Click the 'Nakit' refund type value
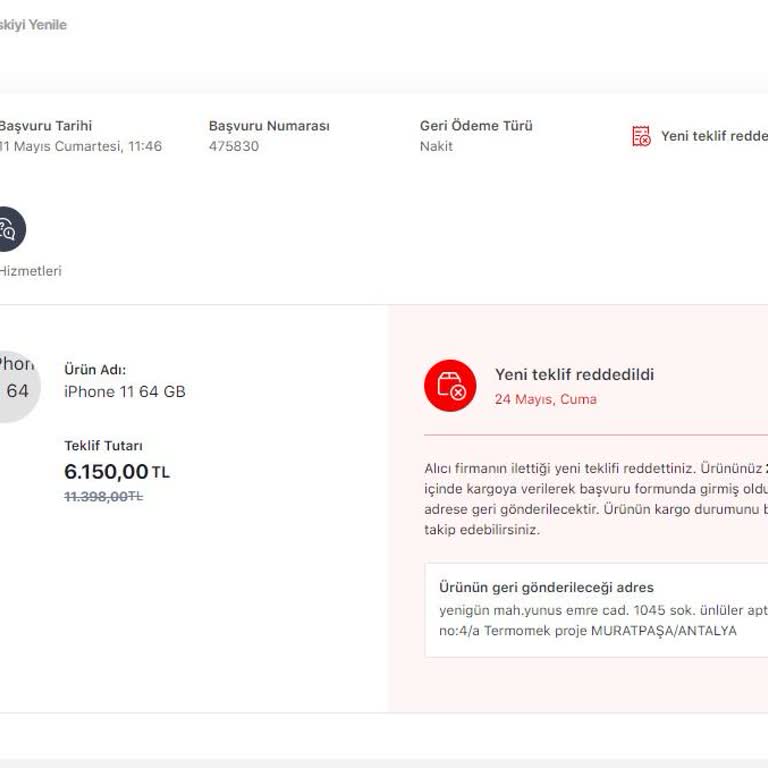This screenshot has height=768, width=768. point(436,146)
